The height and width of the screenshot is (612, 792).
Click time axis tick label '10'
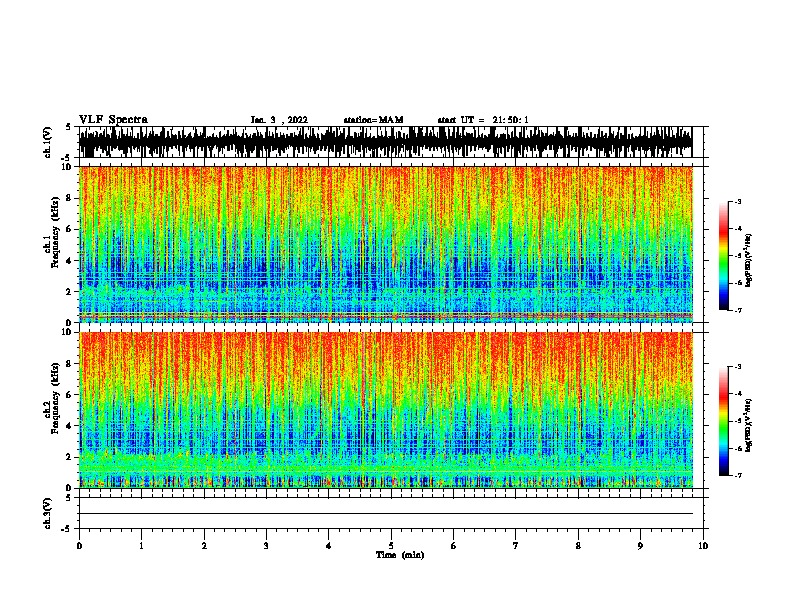pyautogui.click(x=703, y=546)
